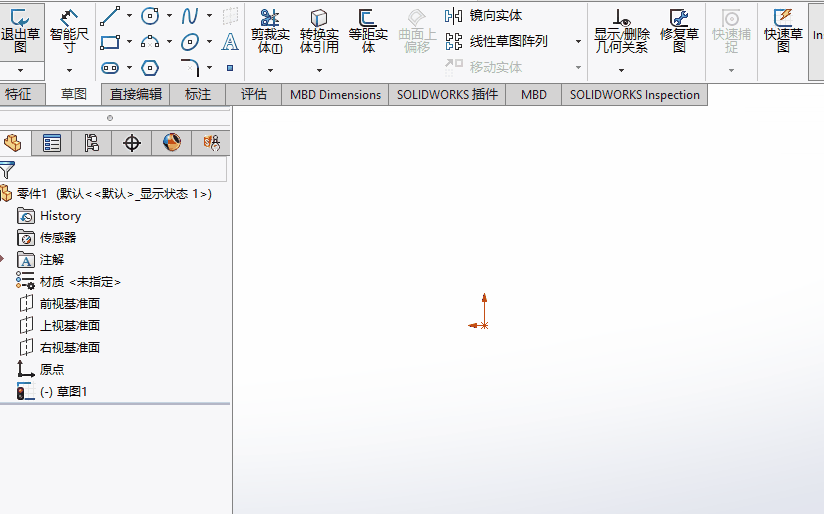Select the 零件1 root node in the tree

click(106, 194)
